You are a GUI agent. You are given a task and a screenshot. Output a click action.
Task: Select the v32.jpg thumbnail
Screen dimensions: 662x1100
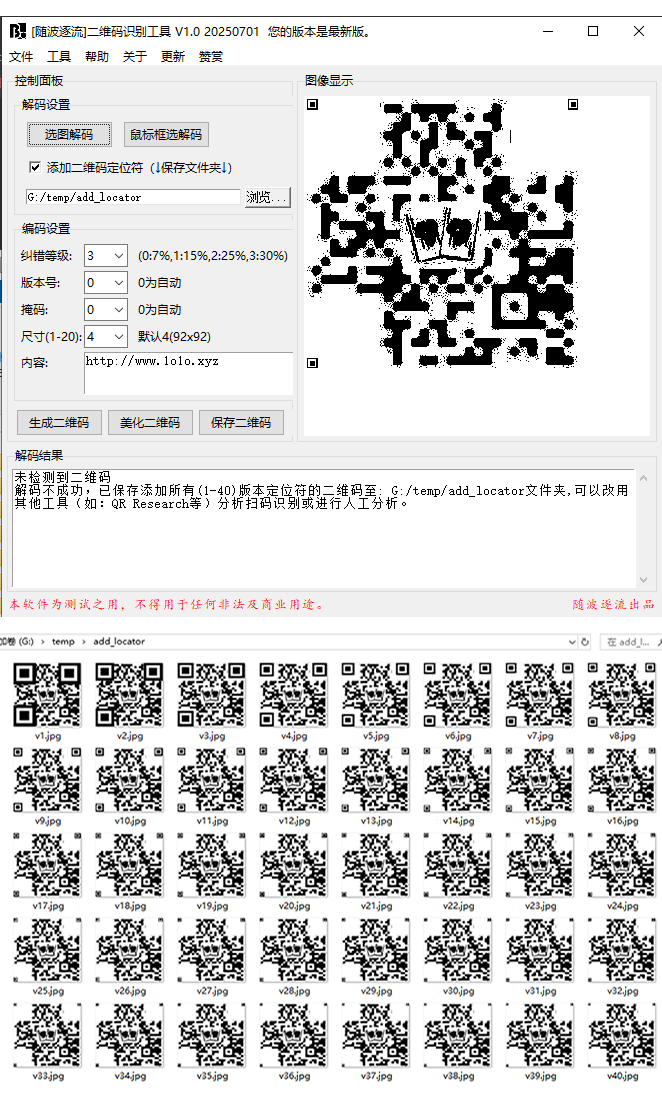(x=622, y=950)
